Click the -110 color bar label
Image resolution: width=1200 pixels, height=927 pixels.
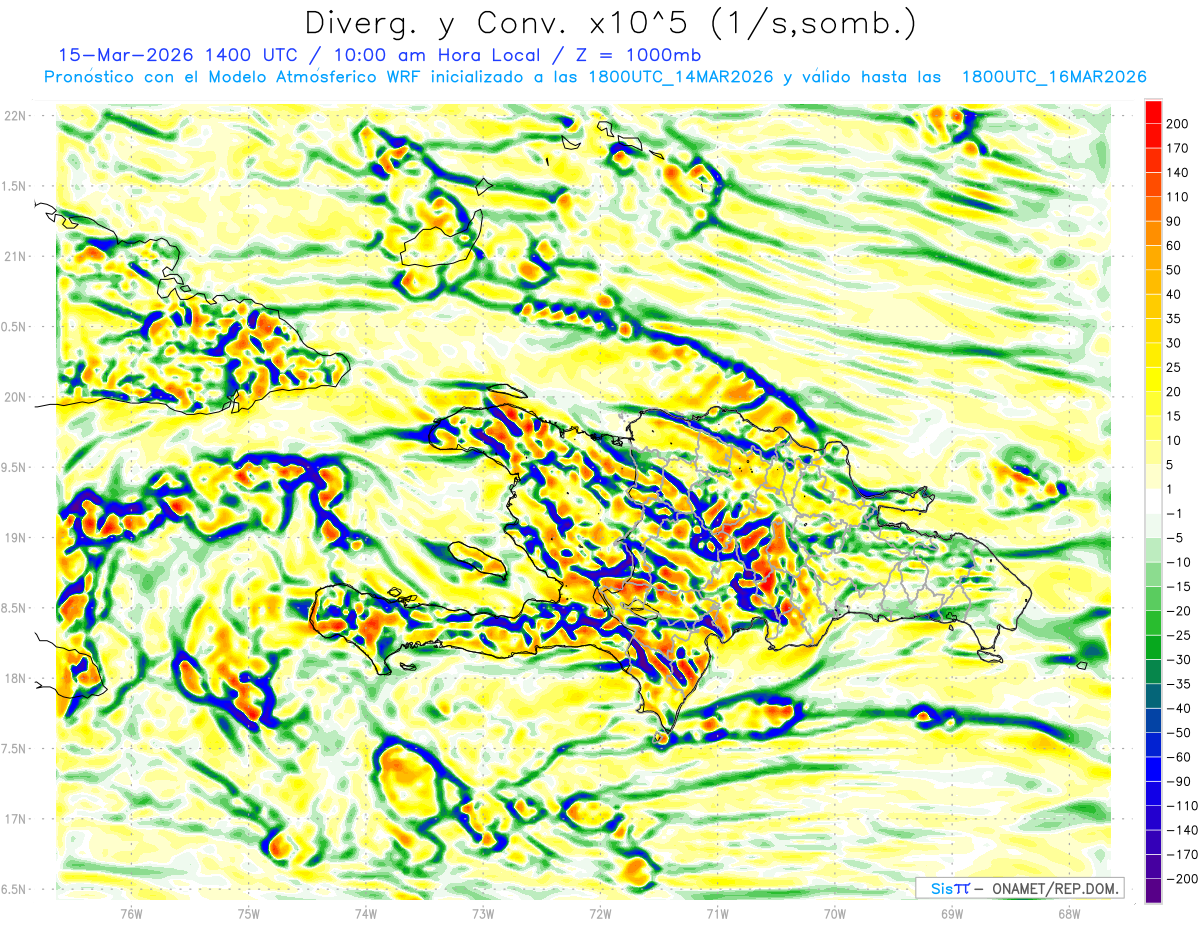[x=1184, y=805]
